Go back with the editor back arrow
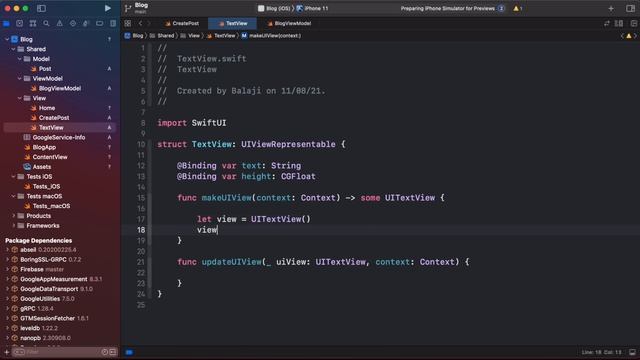This screenshot has height=360, width=640. [x=140, y=24]
